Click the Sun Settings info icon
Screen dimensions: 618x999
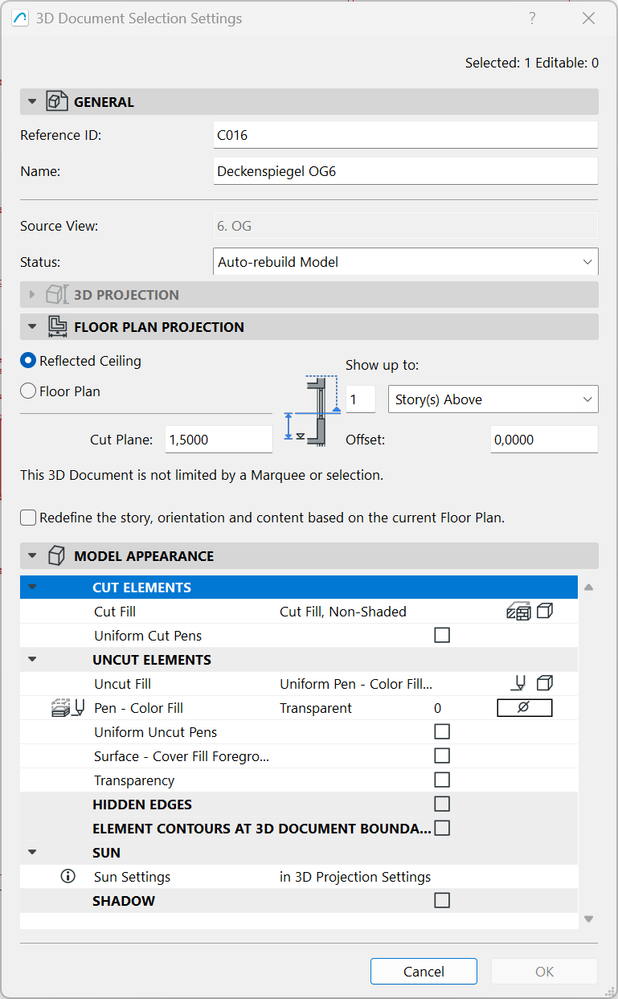[68, 877]
